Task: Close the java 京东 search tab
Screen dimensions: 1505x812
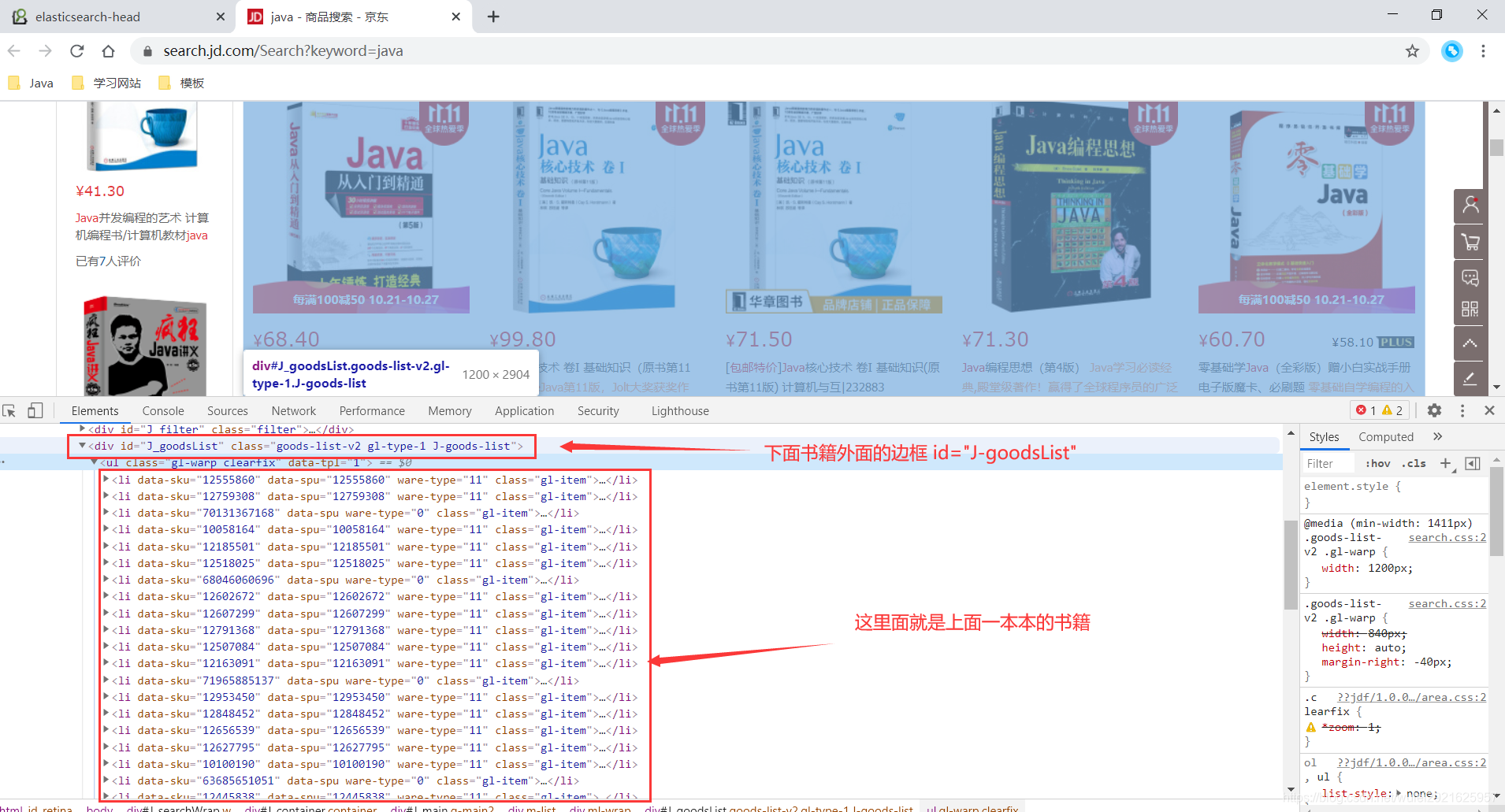Action: coord(456,17)
